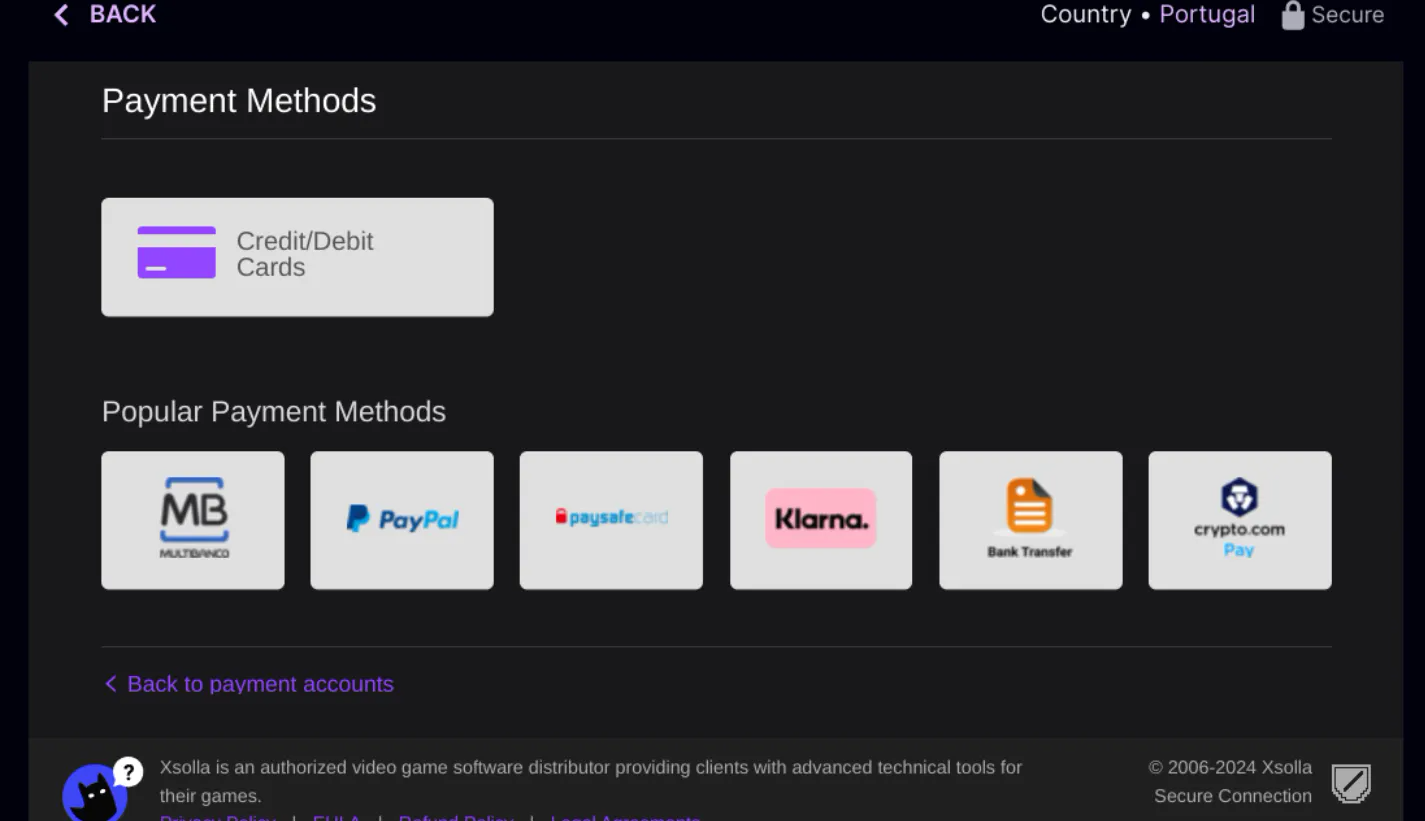Select the paysafecard payment option

point(611,520)
